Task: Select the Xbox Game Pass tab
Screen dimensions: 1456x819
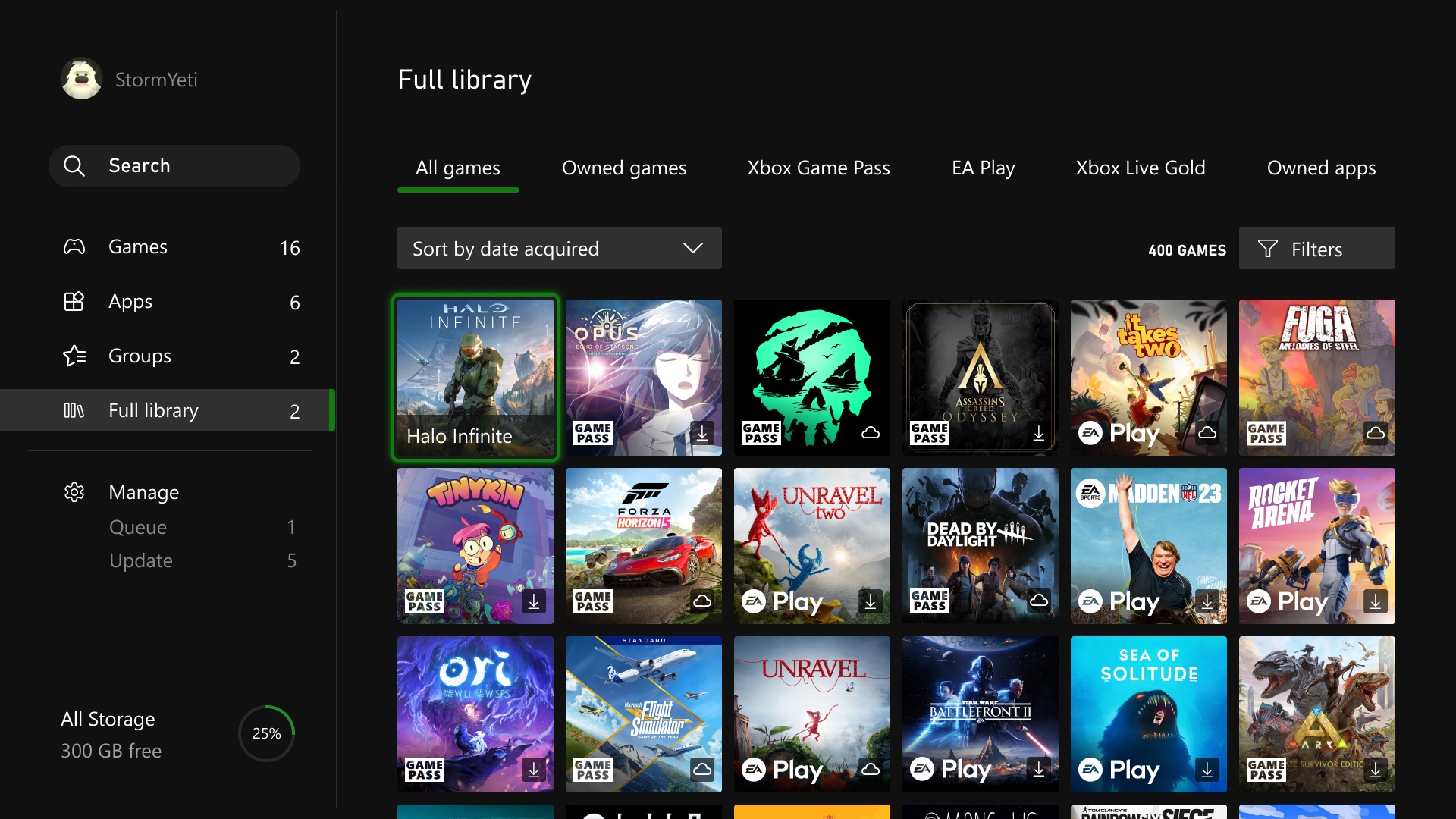Action: (x=819, y=168)
